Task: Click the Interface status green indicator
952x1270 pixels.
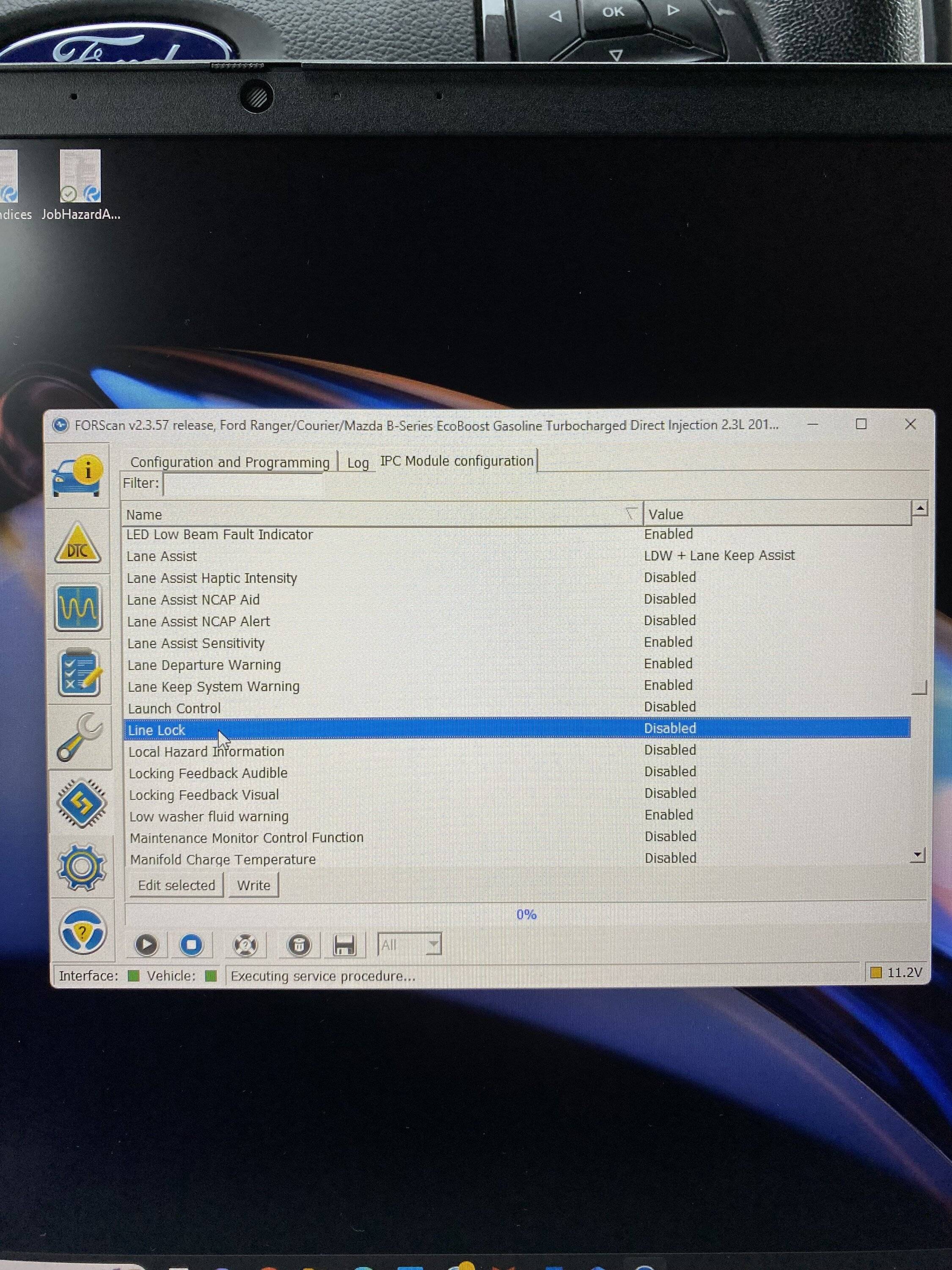Action: 133,976
